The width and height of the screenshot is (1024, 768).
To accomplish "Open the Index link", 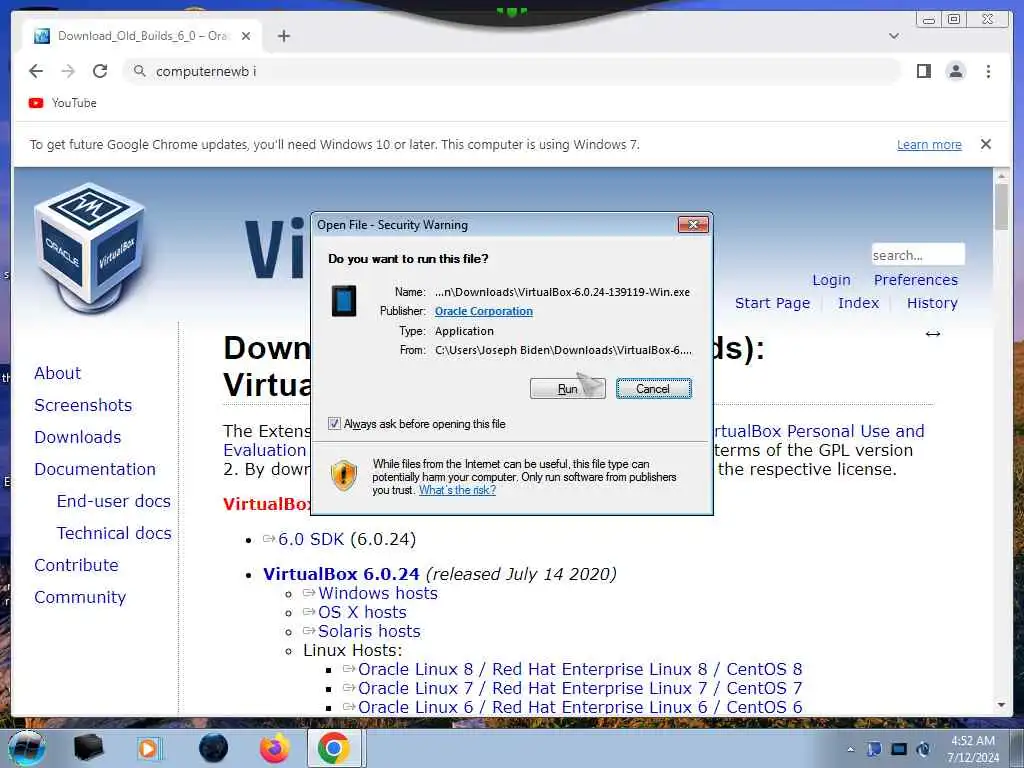I will [858, 303].
